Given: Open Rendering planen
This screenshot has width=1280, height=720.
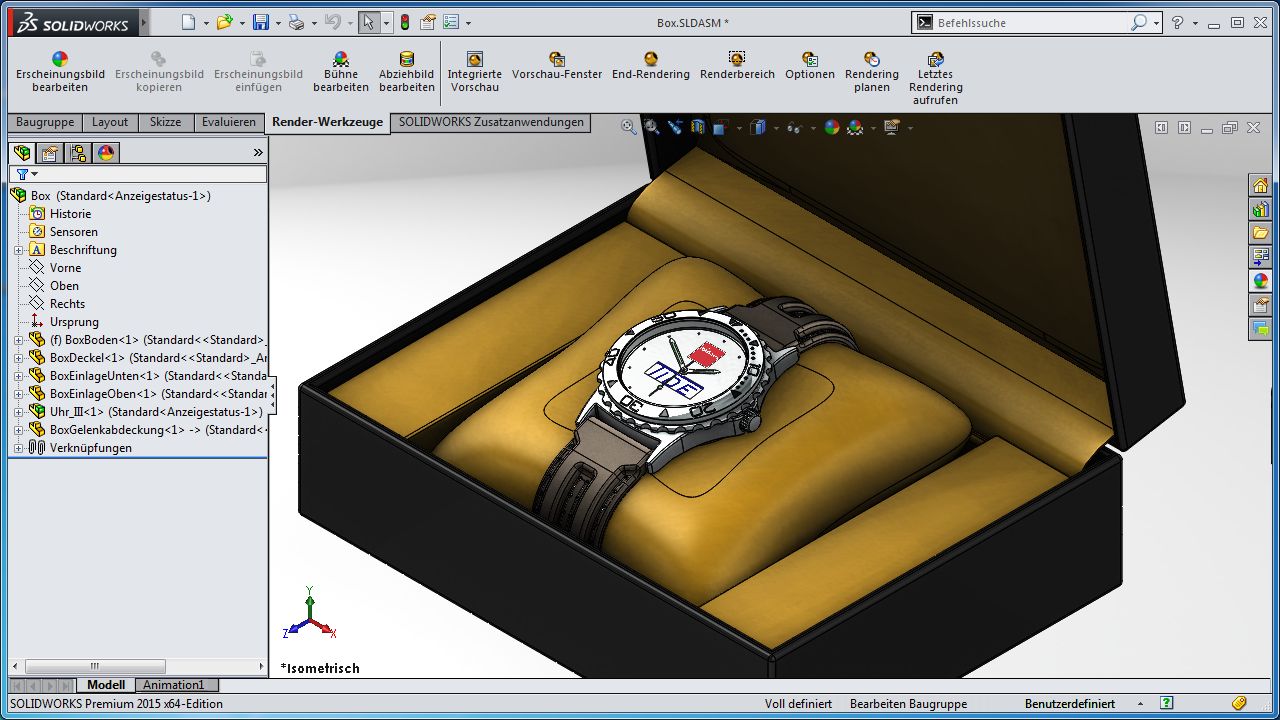Looking at the screenshot, I should click(872, 72).
